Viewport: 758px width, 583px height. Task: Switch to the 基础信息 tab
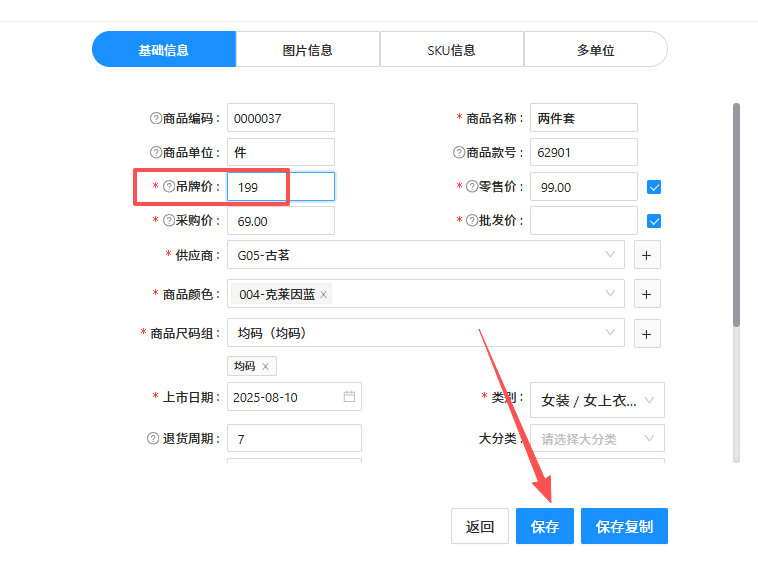tap(163, 49)
